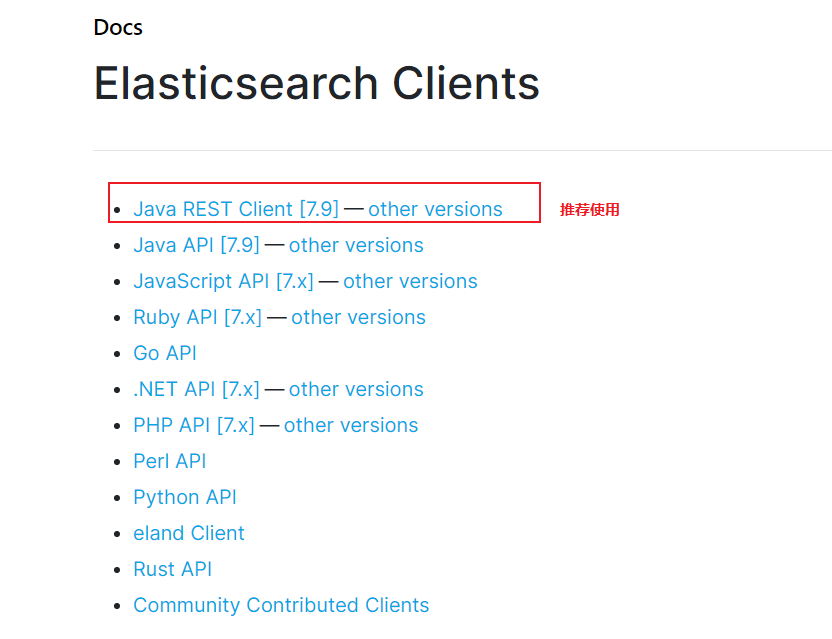Screen dimensions: 832x639
Task: Open the PHP API [7.x] link
Action: 194,426
